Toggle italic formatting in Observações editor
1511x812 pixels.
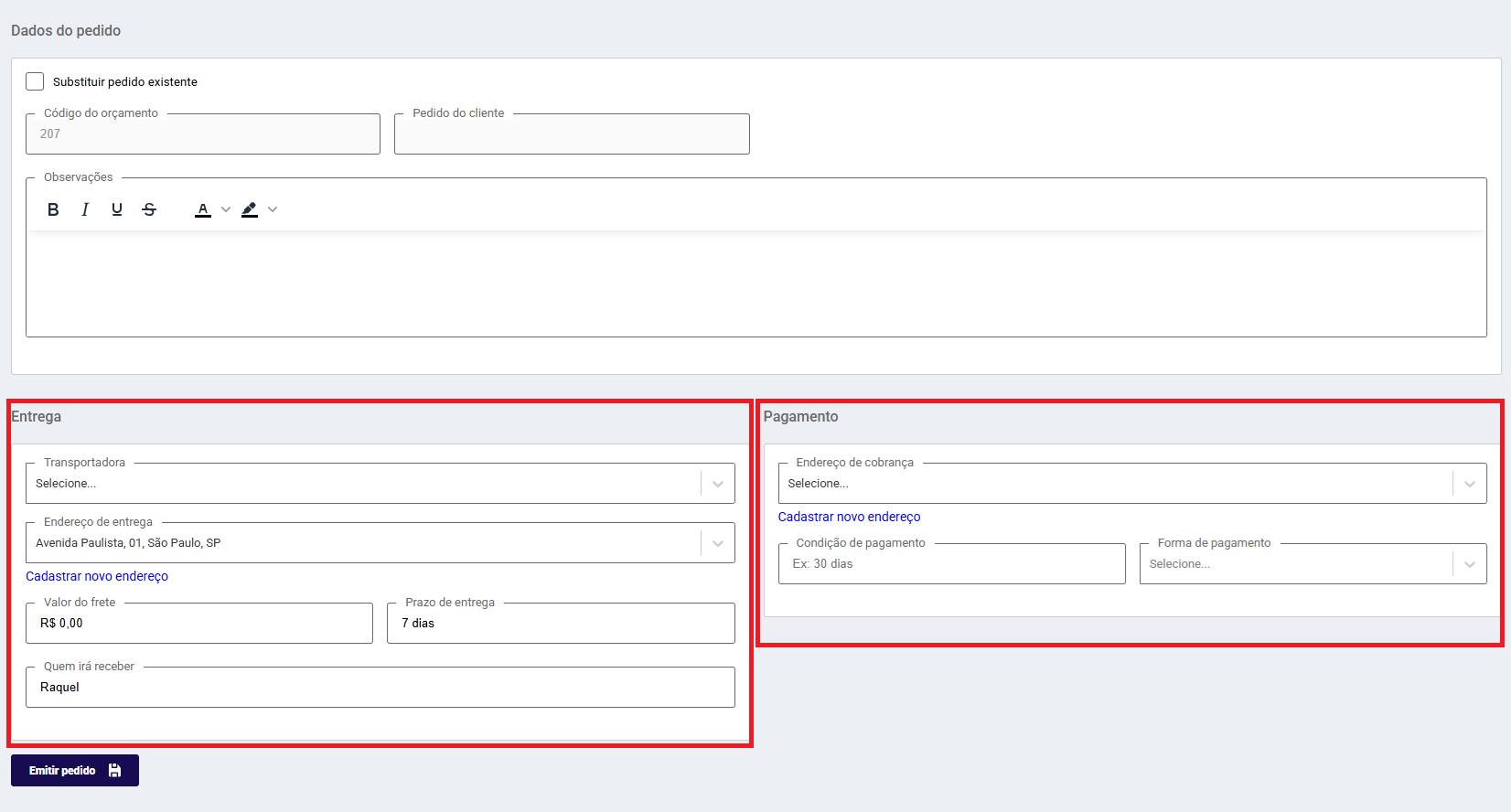pyautogui.click(x=85, y=209)
